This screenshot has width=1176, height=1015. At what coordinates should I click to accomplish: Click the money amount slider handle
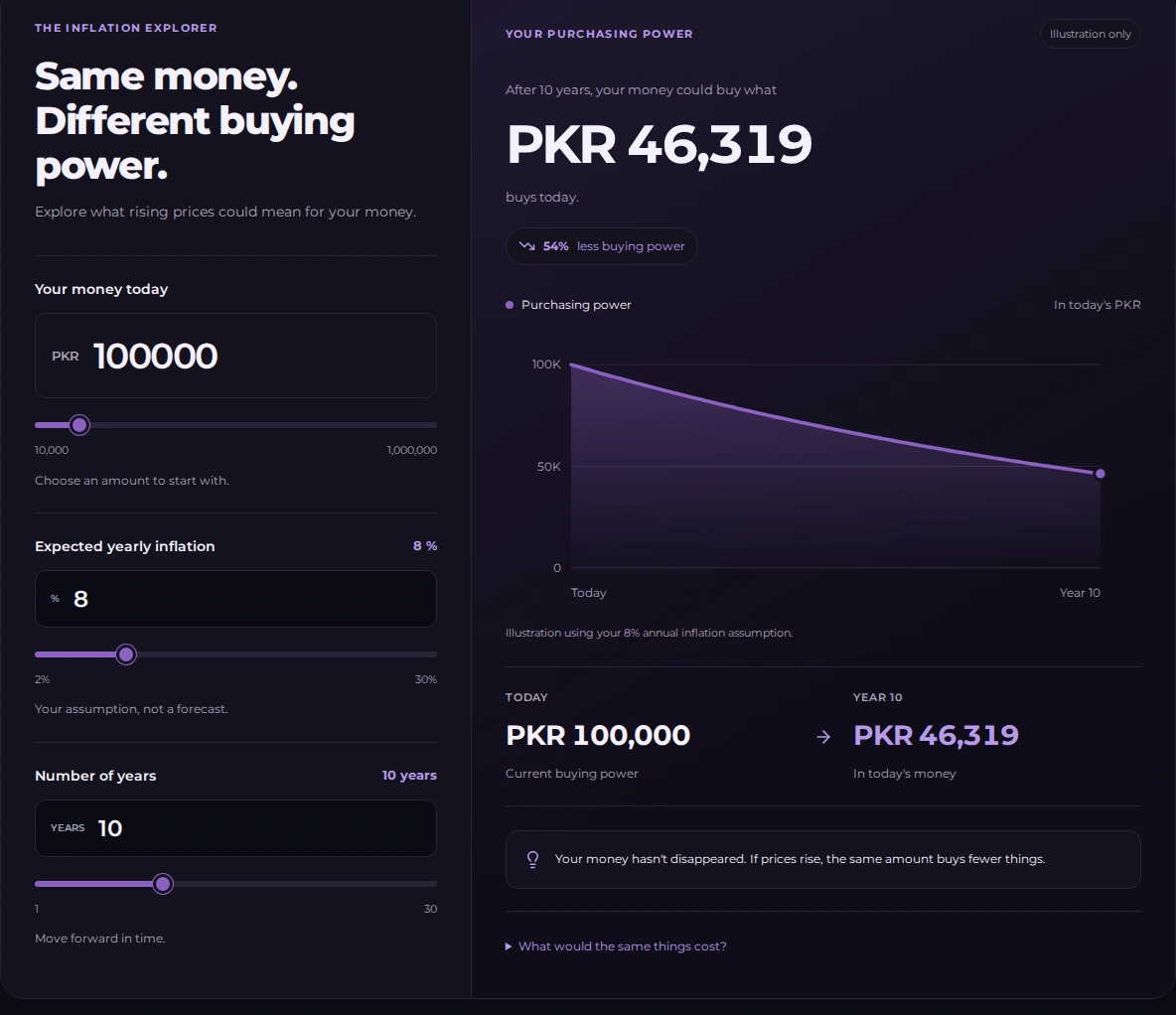click(79, 425)
